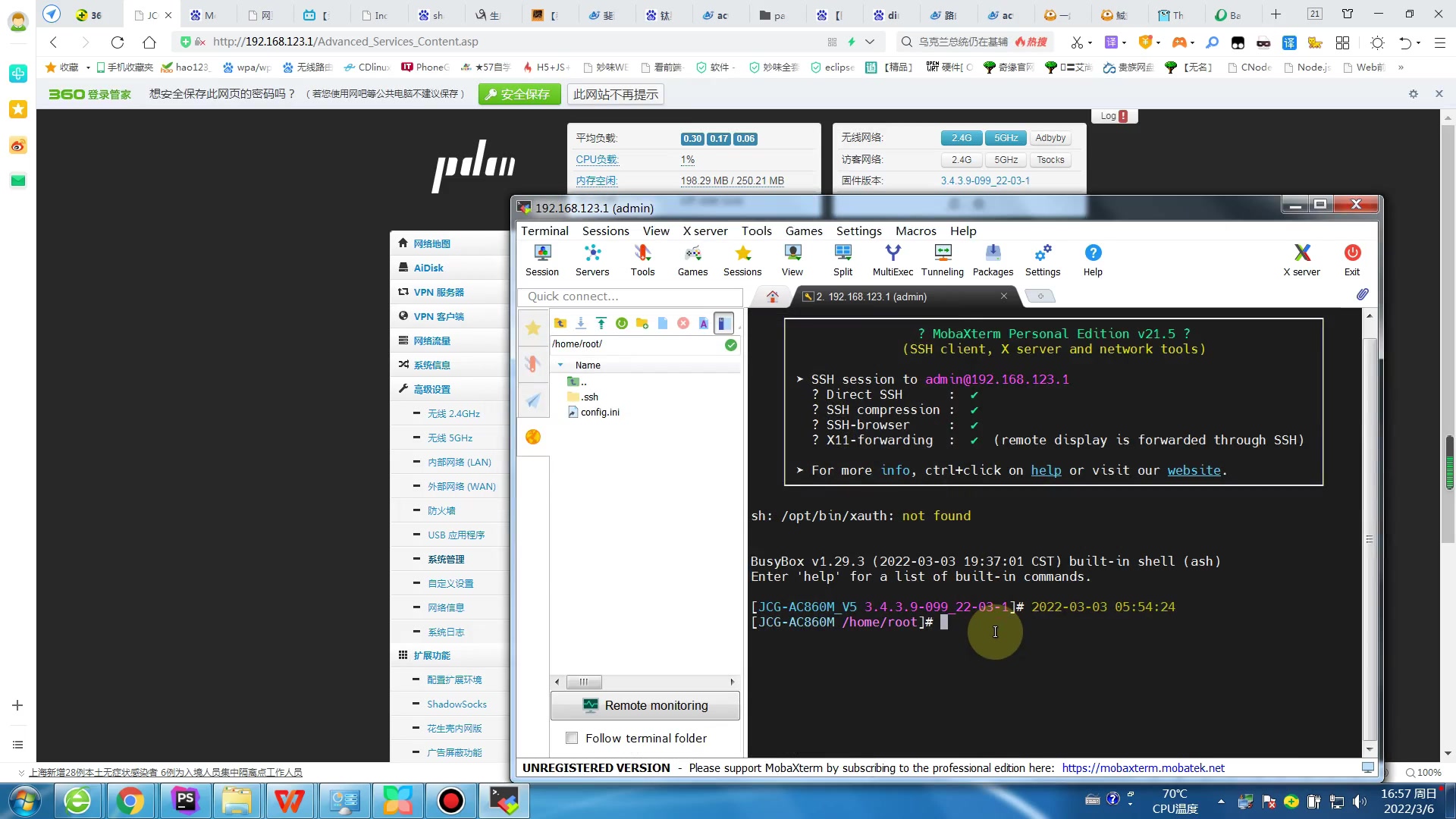Screen dimensions: 1456x819
Task: Expand the 高级设置 sidebar section
Action: [x=431, y=389]
